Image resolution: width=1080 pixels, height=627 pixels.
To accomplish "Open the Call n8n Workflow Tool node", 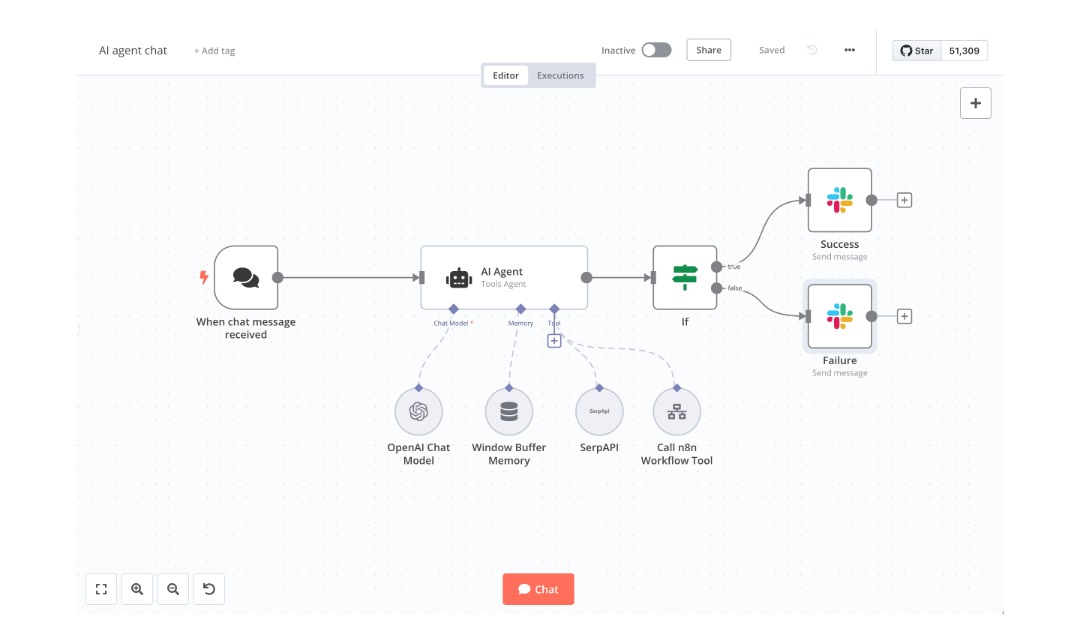I will (677, 411).
